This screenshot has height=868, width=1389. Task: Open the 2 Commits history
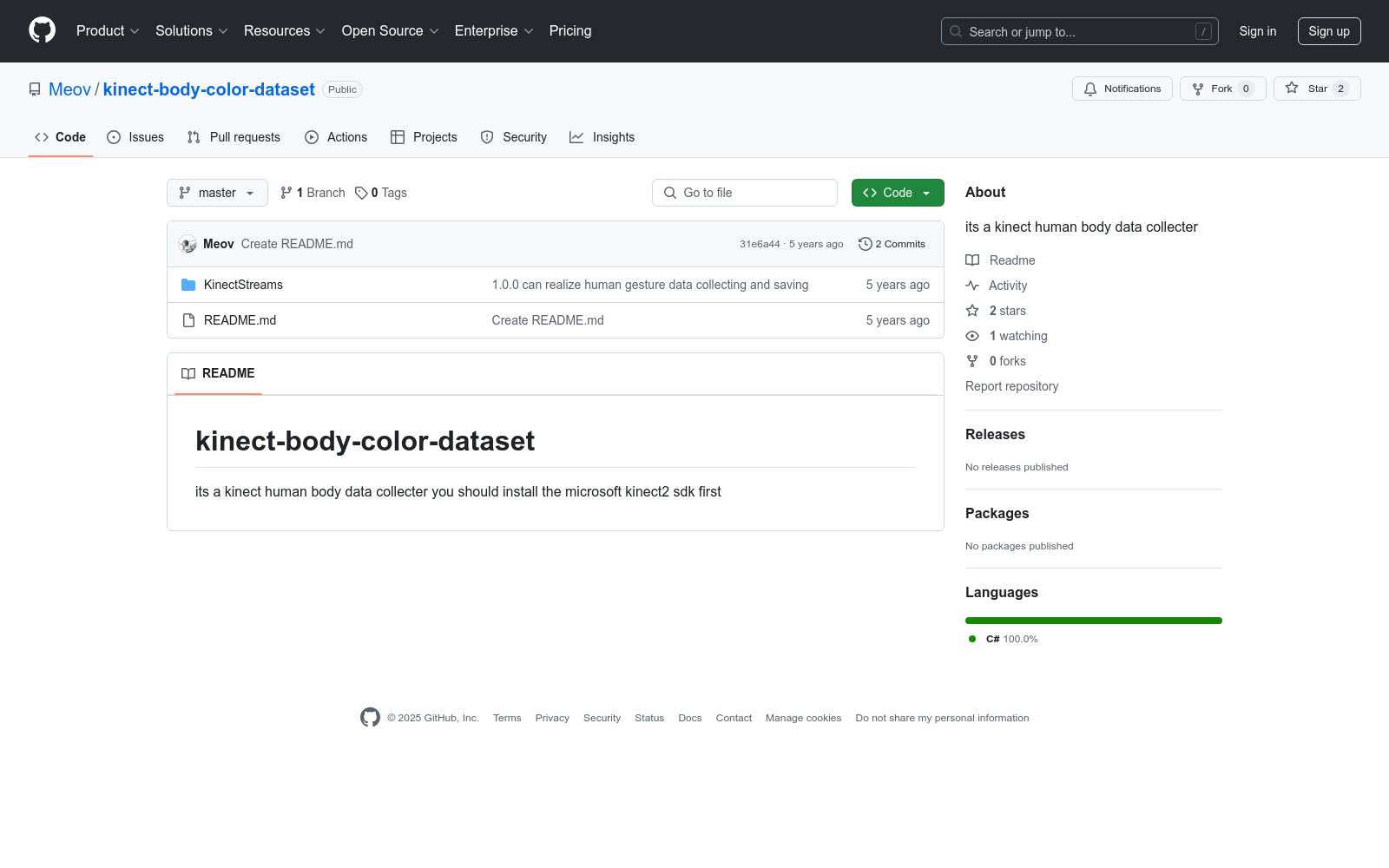coord(892,244)
